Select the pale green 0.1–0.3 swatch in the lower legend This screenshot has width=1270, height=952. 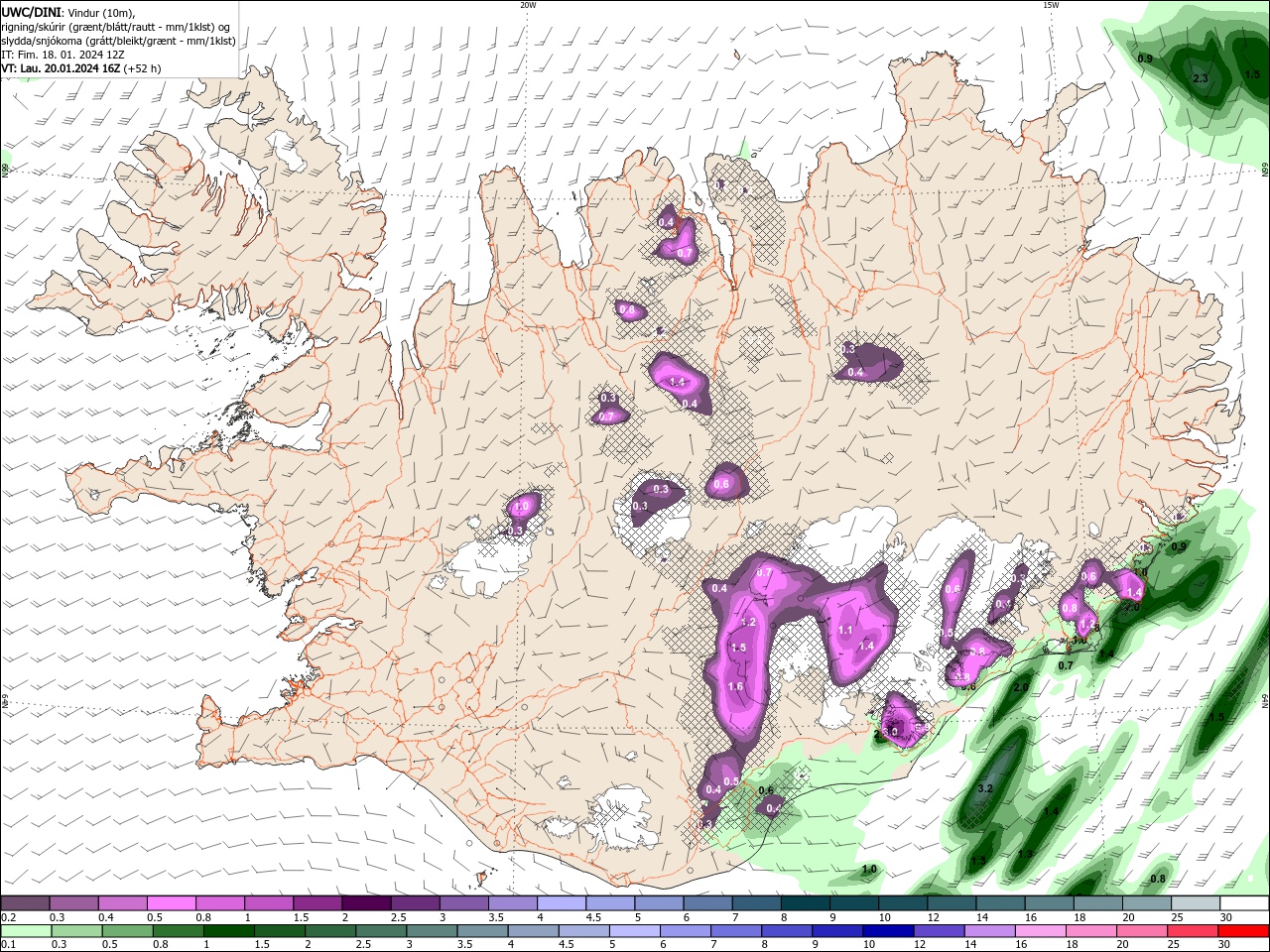pyautogui.click(x=25, y=931)
